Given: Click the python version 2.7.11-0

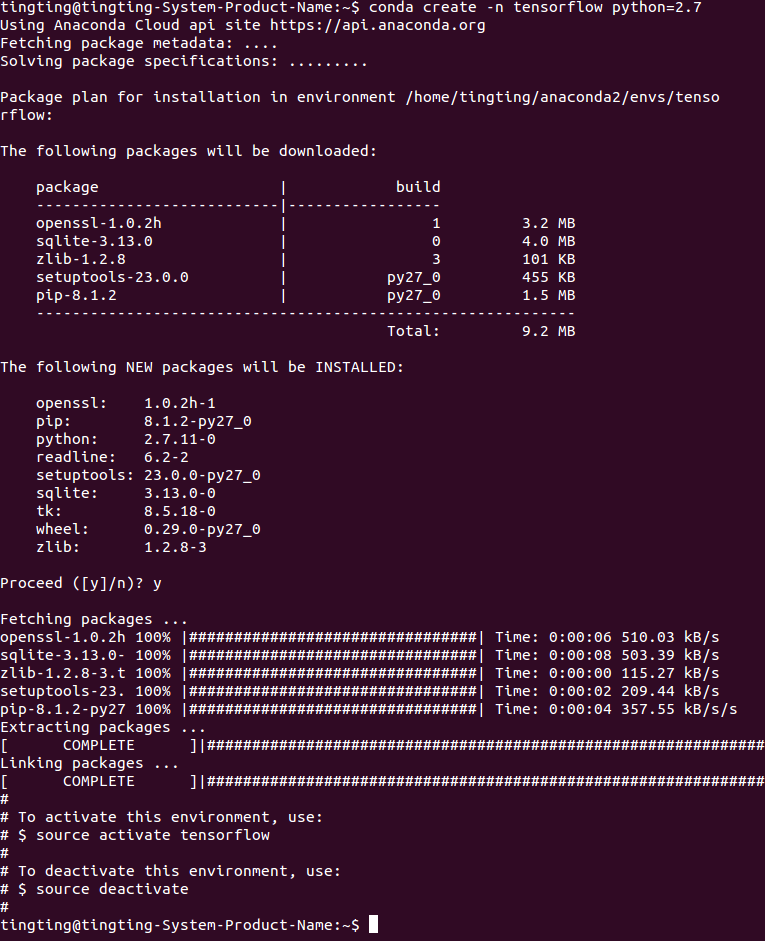Looking at the screenshot, I should (x=179, y=440).
